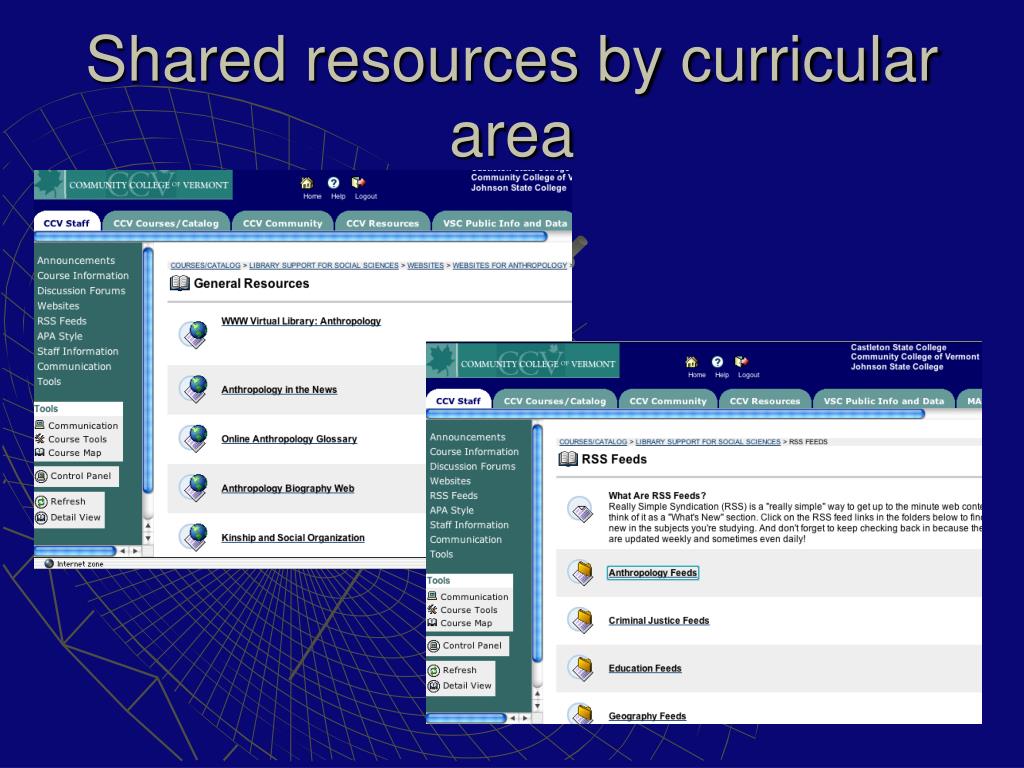Image resolution: width=1024 pixels, height=768 pixels.
Task: Click globe icon beside Online Anthropology Glossary
Action: pyautogui.click(x=194, y=438)
